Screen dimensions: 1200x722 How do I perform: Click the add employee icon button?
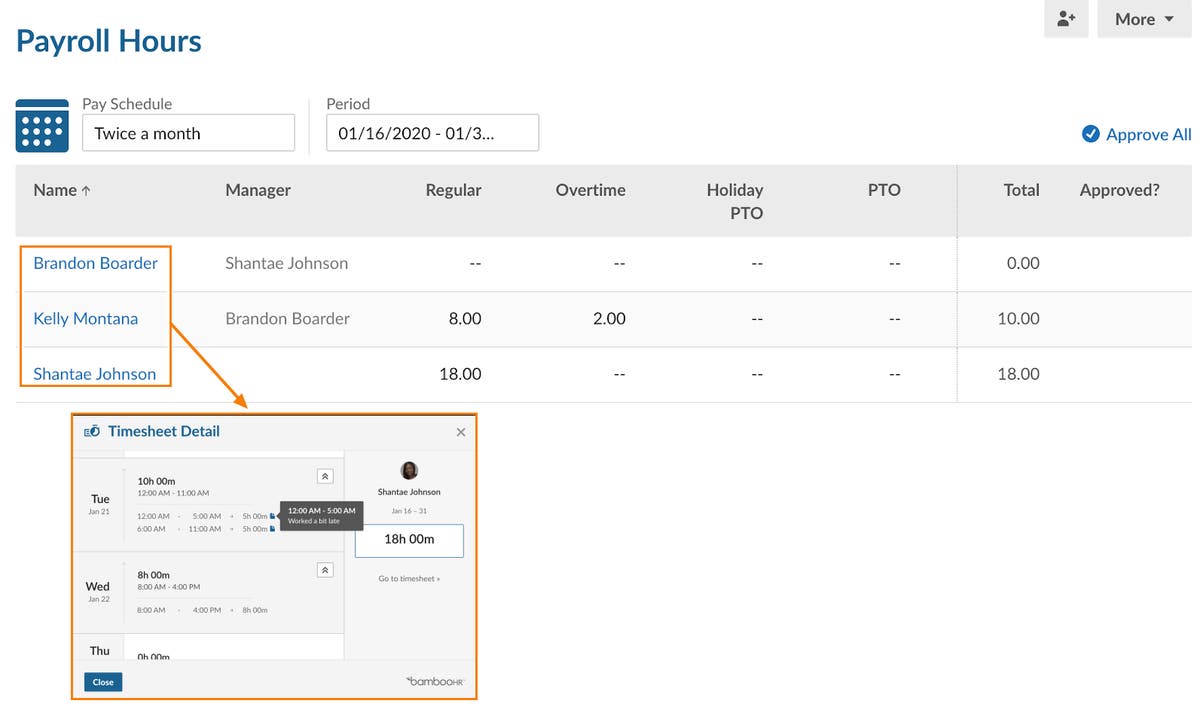(1065, 19)
